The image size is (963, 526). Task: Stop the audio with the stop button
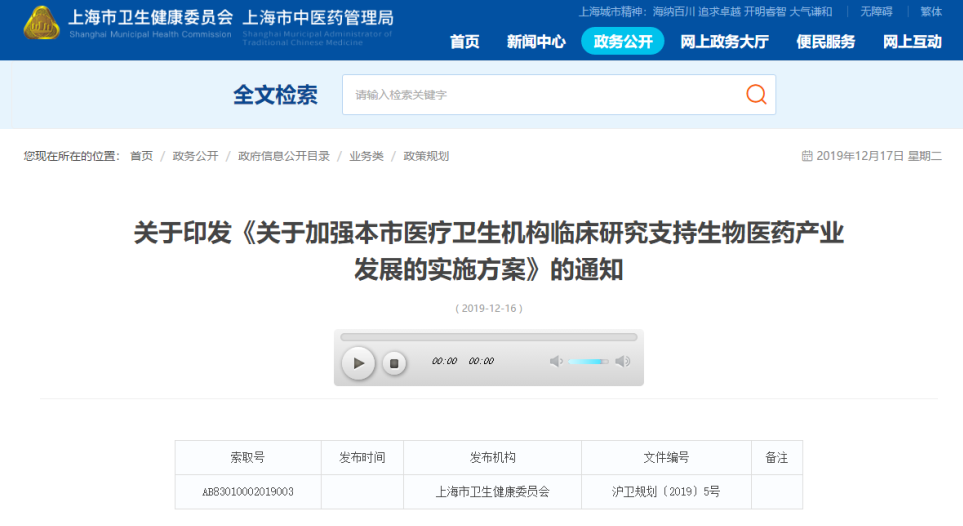(394, 363)
